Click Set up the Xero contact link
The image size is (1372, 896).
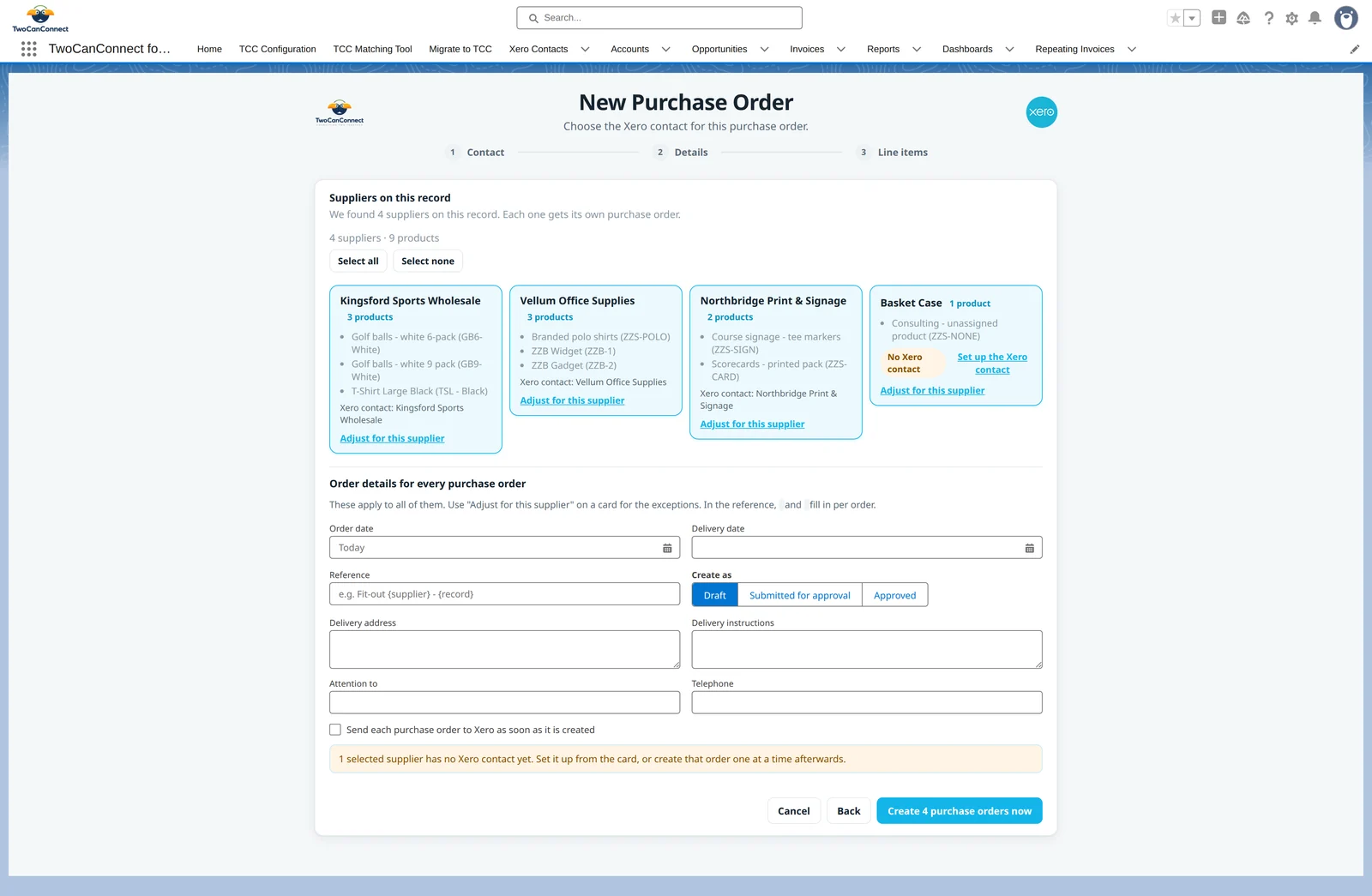click(x=992, y=364)
